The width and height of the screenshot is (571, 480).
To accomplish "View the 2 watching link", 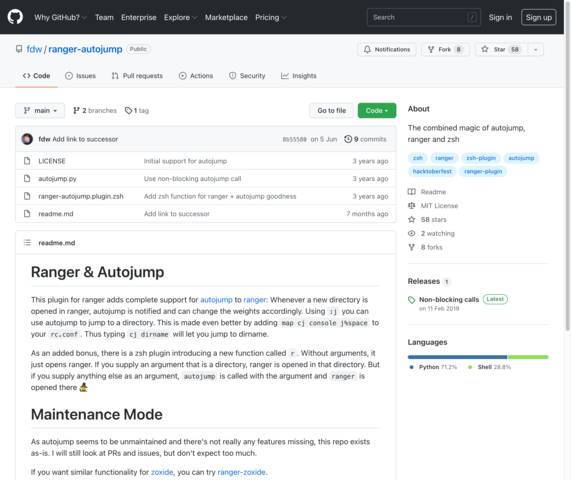I will [432, 233].
